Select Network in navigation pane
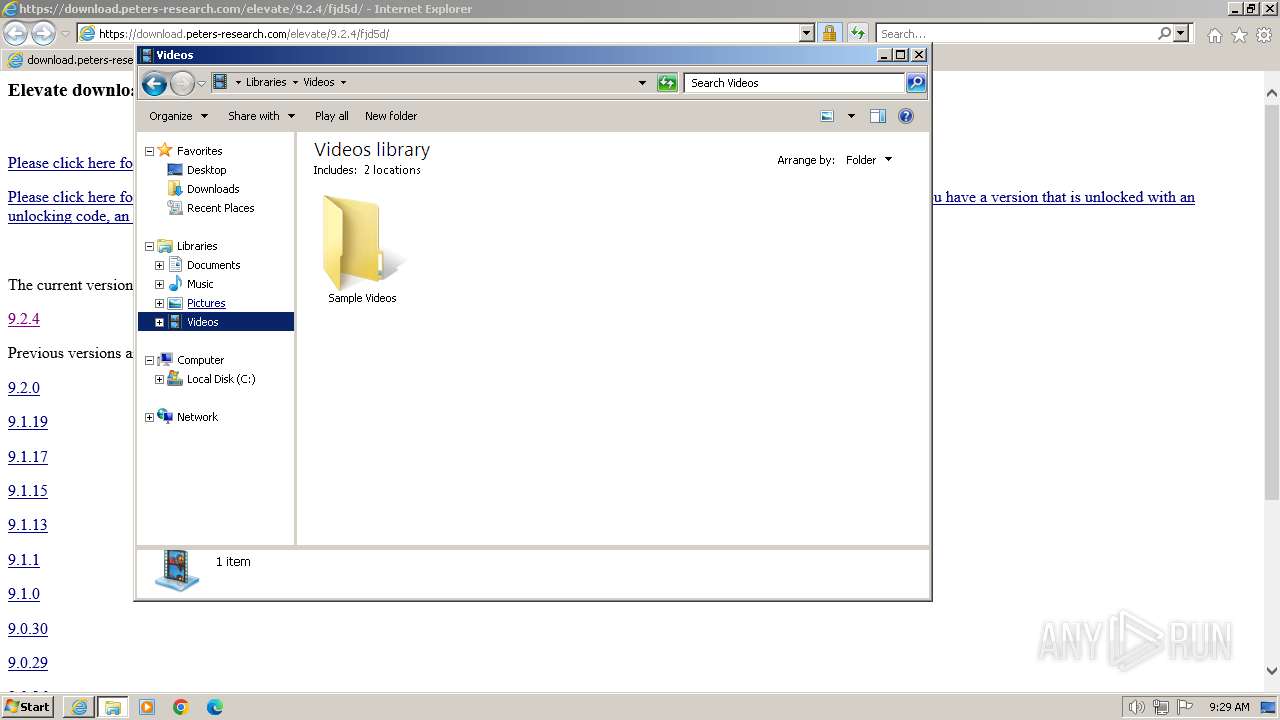The height and width of the screenshot is (720, 1280). (x=197, y=417)
